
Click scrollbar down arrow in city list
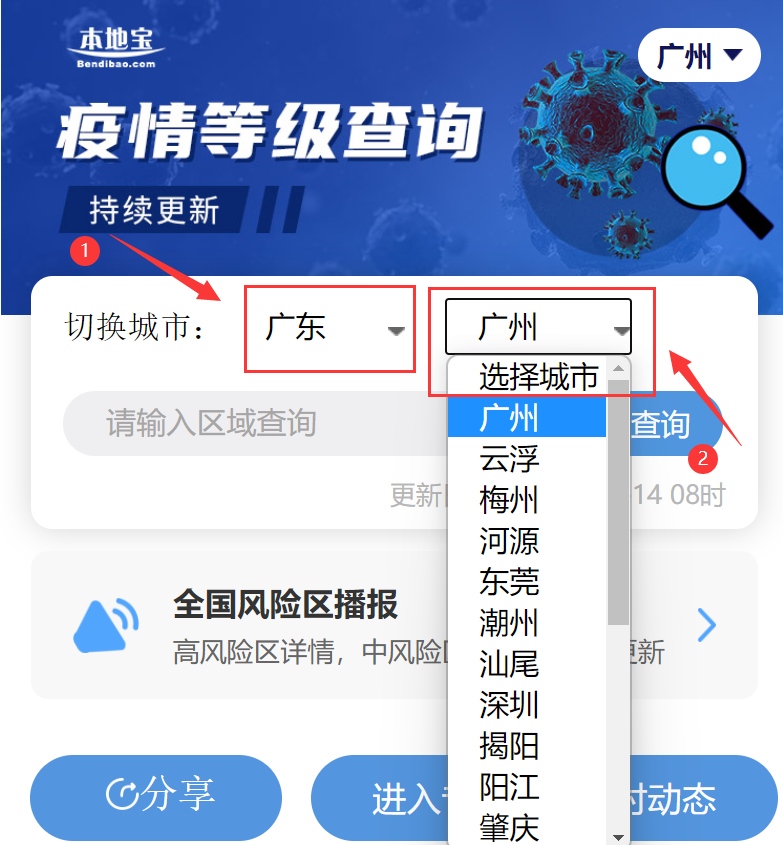pos(619,837)
